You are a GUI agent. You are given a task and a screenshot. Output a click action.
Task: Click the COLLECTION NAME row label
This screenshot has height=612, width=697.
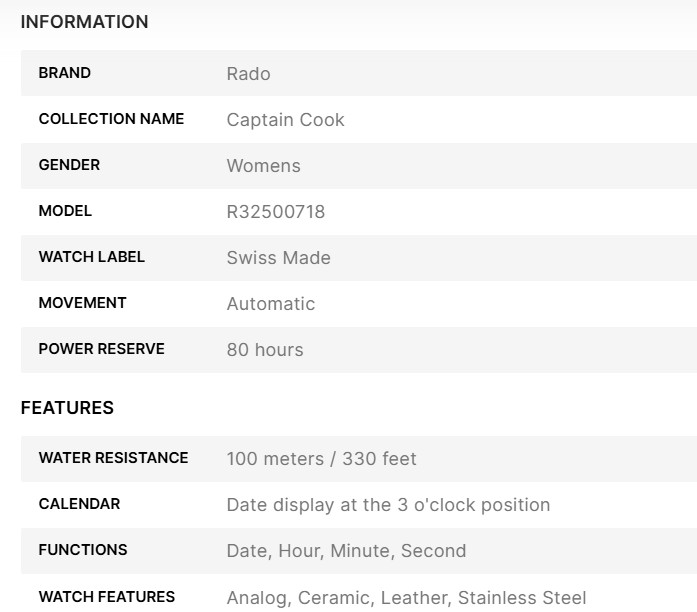[111, 119]
